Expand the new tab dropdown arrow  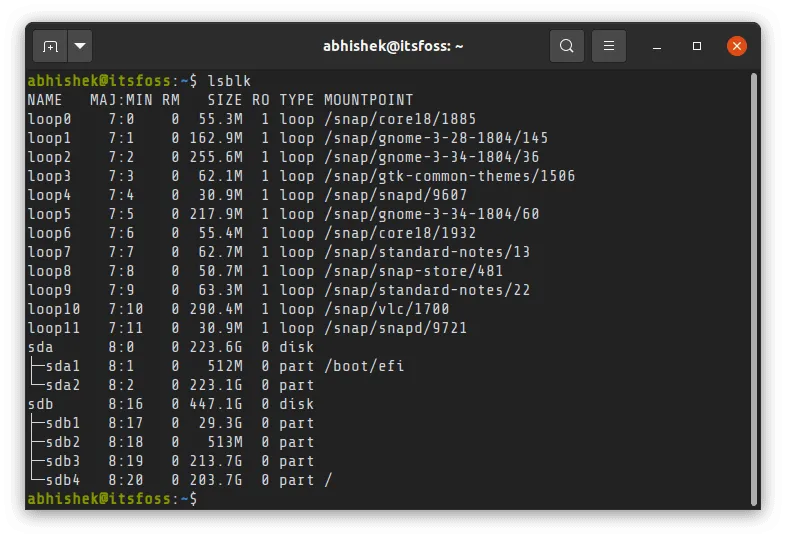[x=79, y=46]
